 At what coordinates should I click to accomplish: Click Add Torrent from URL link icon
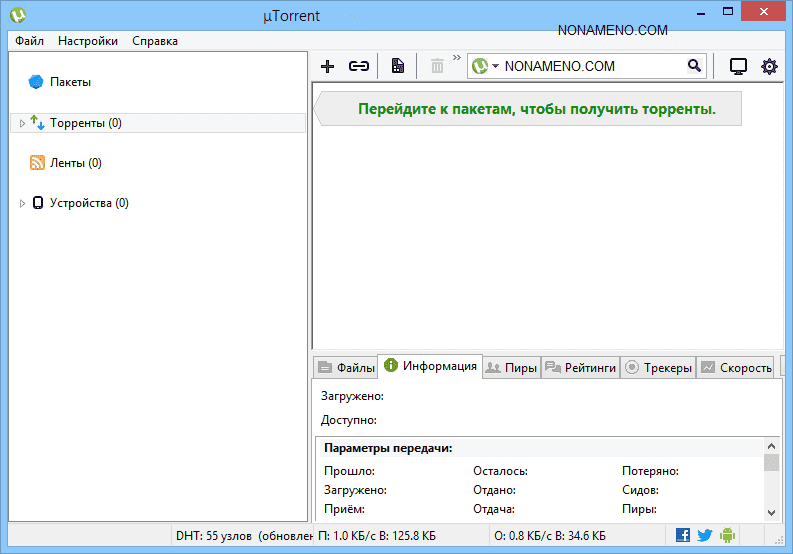click(358, 66)
